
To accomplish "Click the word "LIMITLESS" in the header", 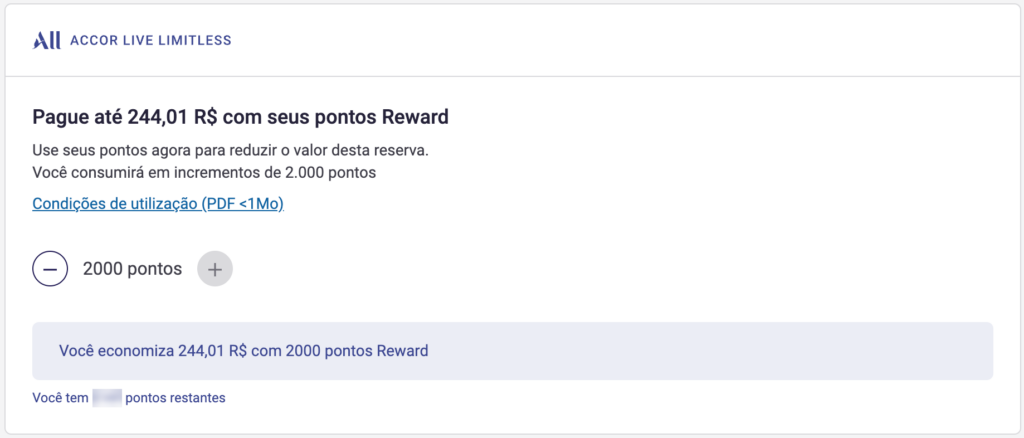I will pyautogui.click(x=198, y=41).
